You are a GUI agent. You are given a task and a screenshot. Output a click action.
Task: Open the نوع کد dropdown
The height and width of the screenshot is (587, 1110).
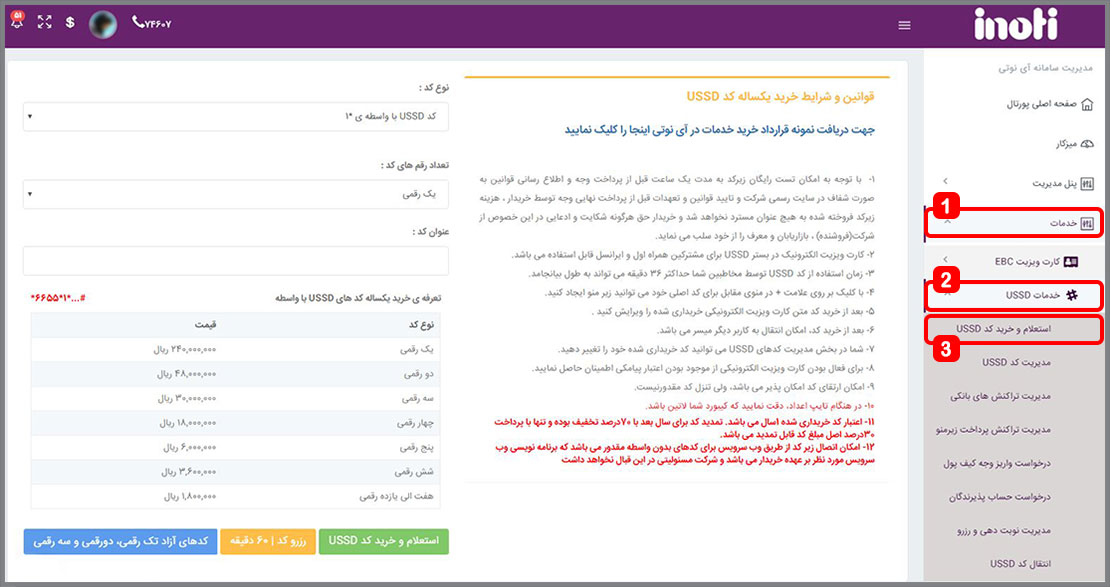coord(235,117)
